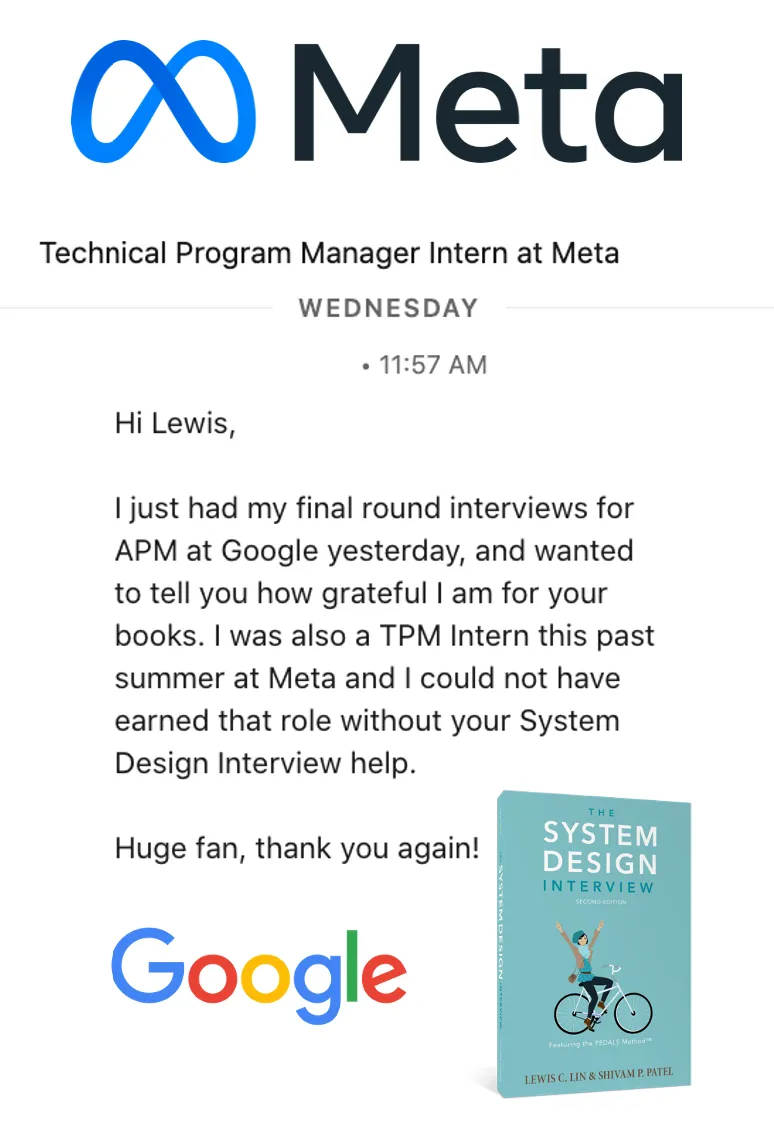
Task: Click the "Hi Lewis," greeting line
Action: coord(175,423)
